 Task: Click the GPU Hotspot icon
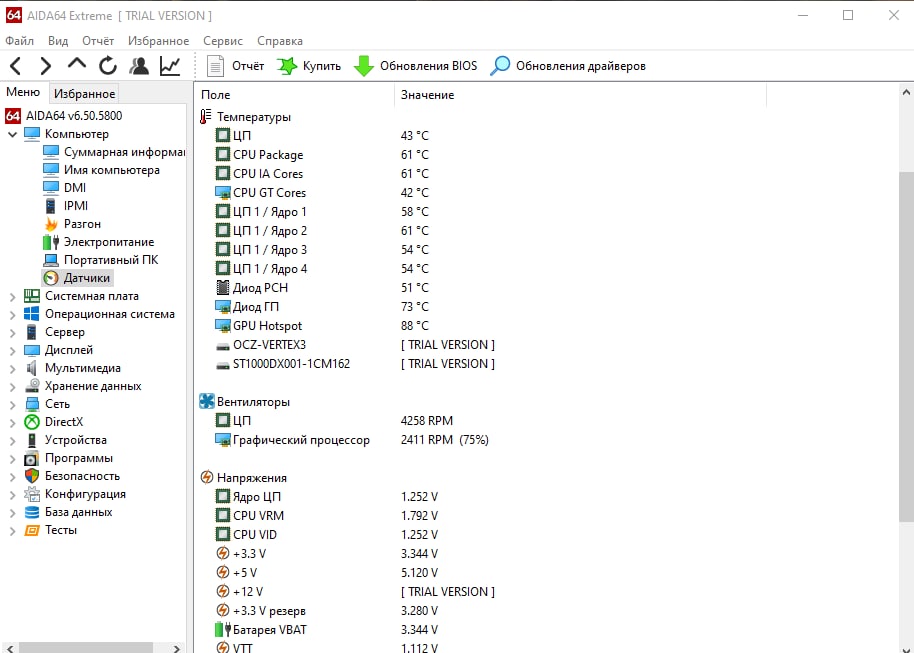pos(223,325)
